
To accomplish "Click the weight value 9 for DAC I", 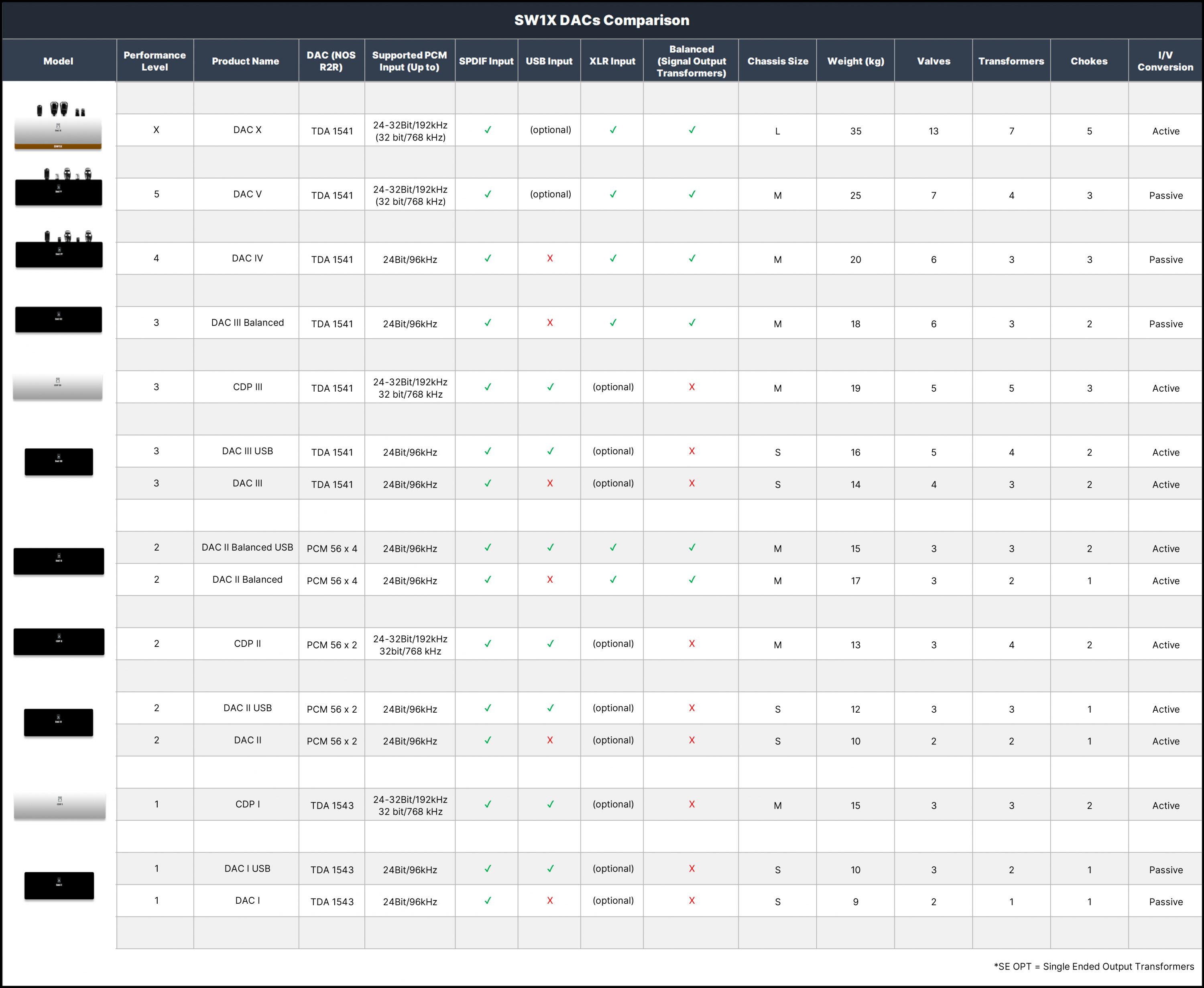I will click(856, 901).
